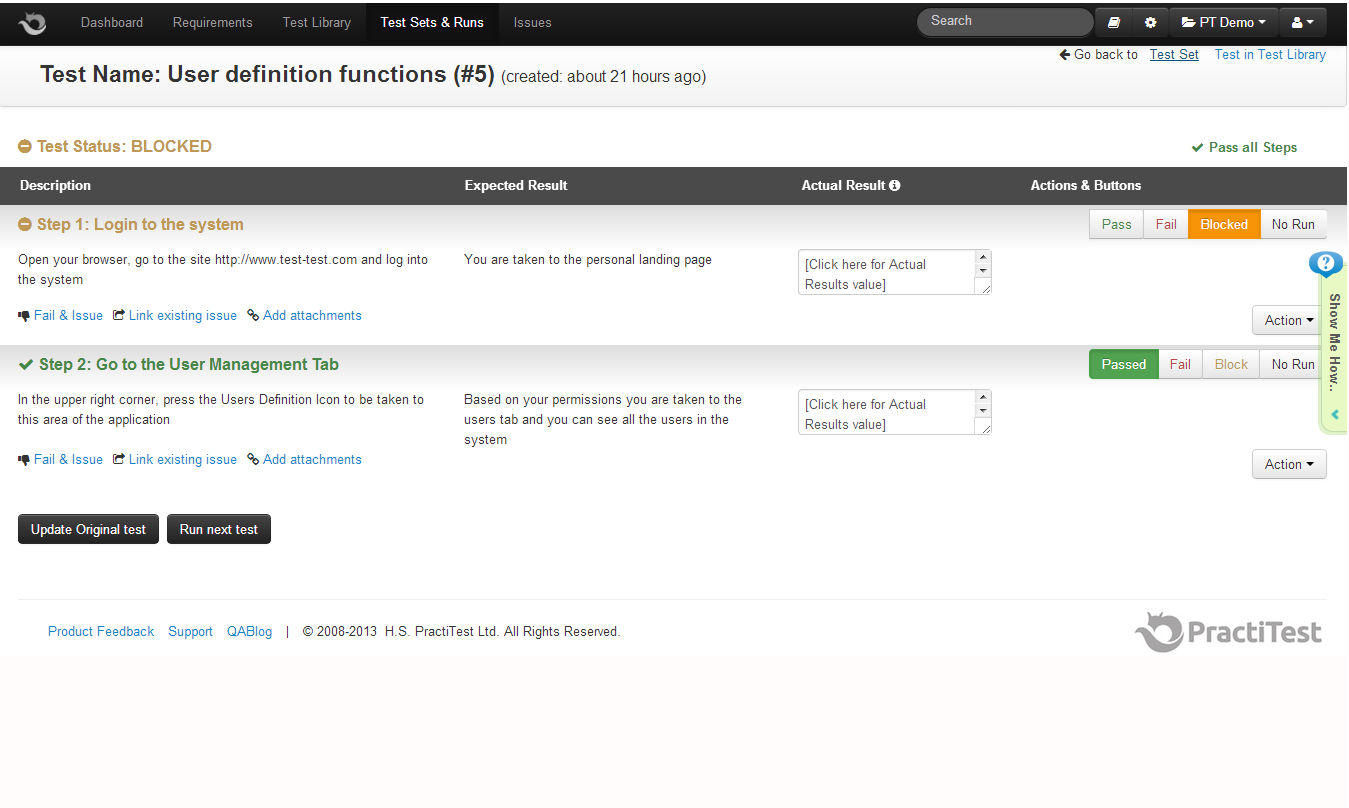Set Step 1 to No Run

(1293, 224)
